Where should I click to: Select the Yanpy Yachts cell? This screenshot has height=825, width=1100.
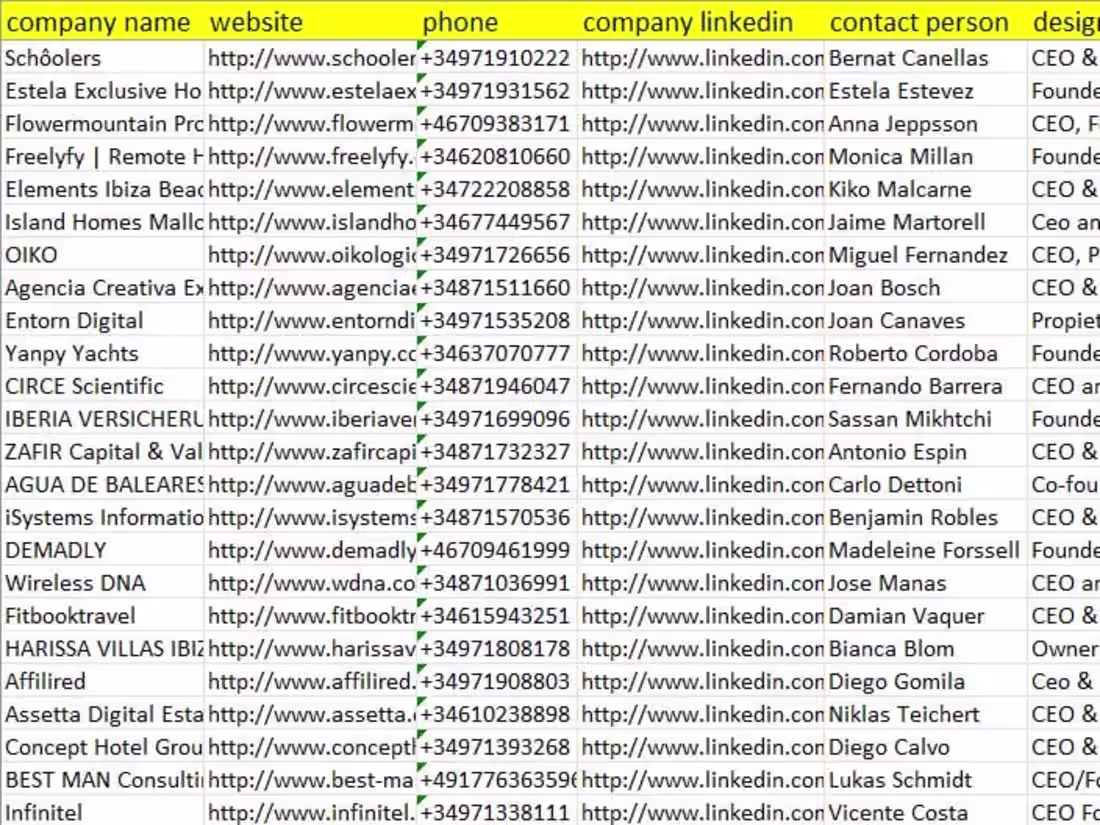coord(103,353)
